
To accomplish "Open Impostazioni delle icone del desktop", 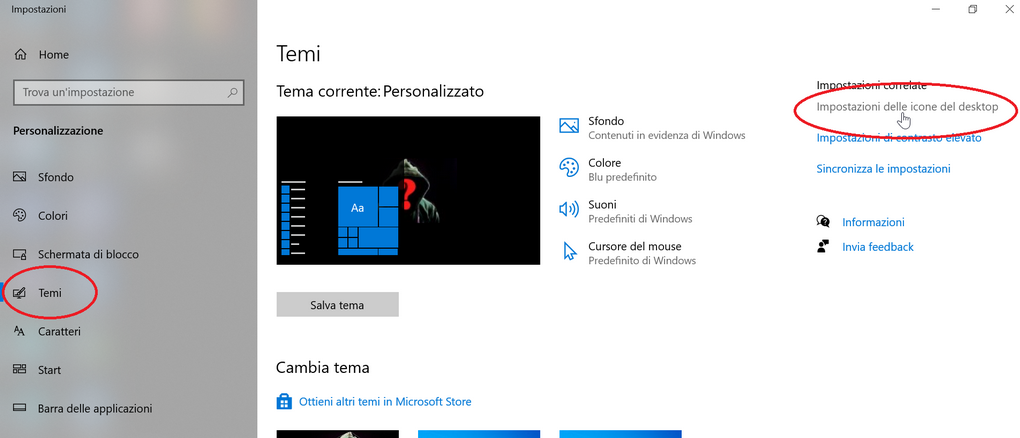I will click(907, 107).
